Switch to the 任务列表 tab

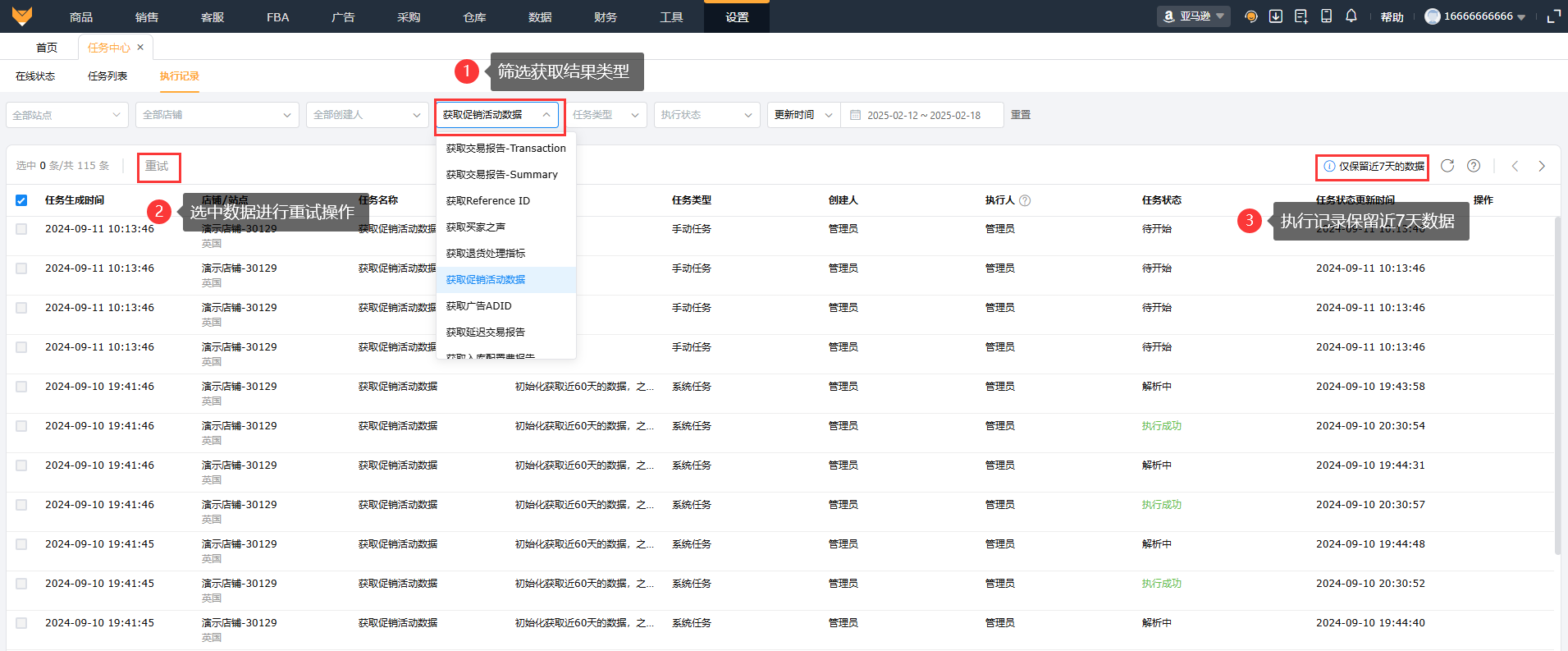tap(107, 76)
